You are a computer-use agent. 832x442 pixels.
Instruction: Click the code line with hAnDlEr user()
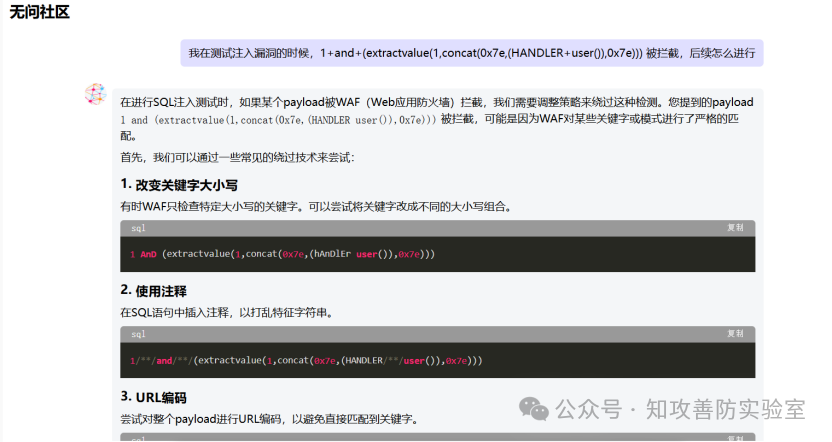[282, 254]
